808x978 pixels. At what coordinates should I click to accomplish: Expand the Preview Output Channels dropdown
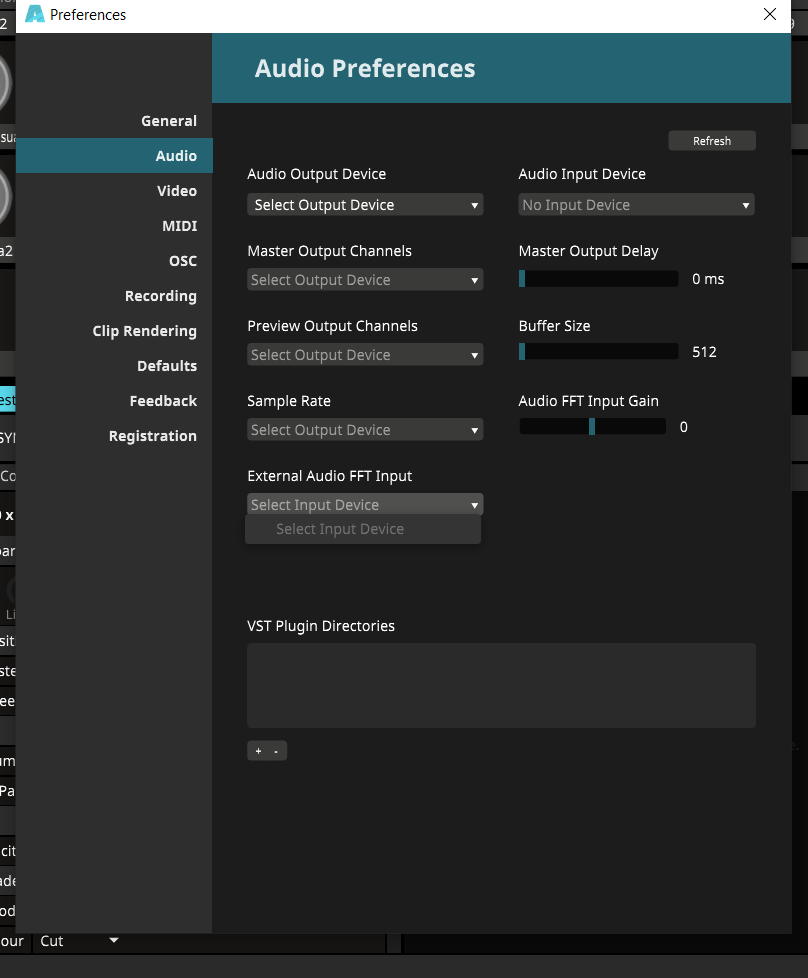click(364, 355)
